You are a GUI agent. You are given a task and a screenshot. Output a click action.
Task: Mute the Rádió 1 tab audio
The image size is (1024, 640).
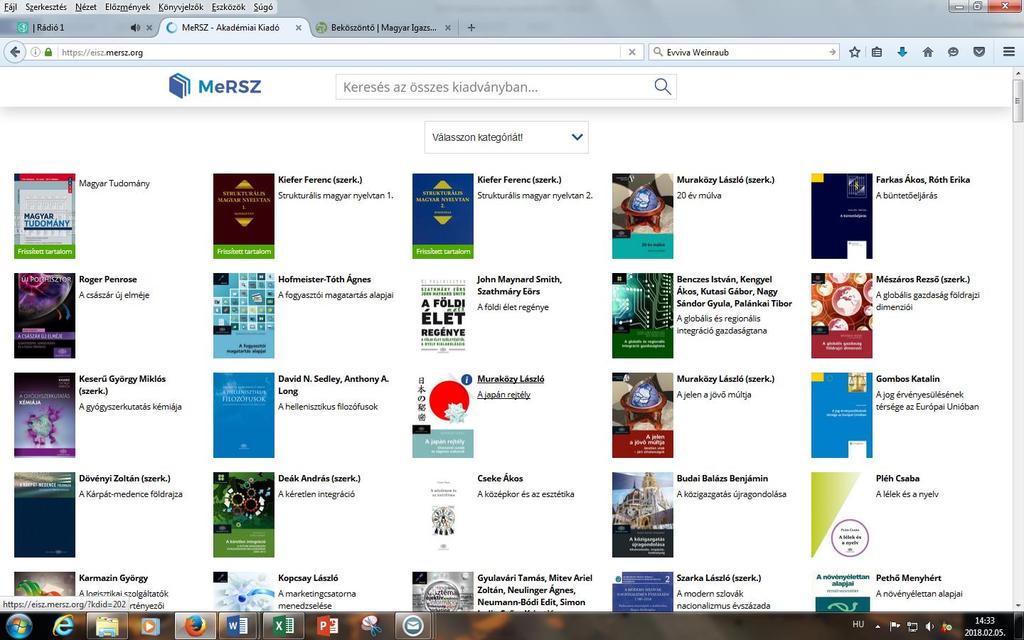point(135,27)
